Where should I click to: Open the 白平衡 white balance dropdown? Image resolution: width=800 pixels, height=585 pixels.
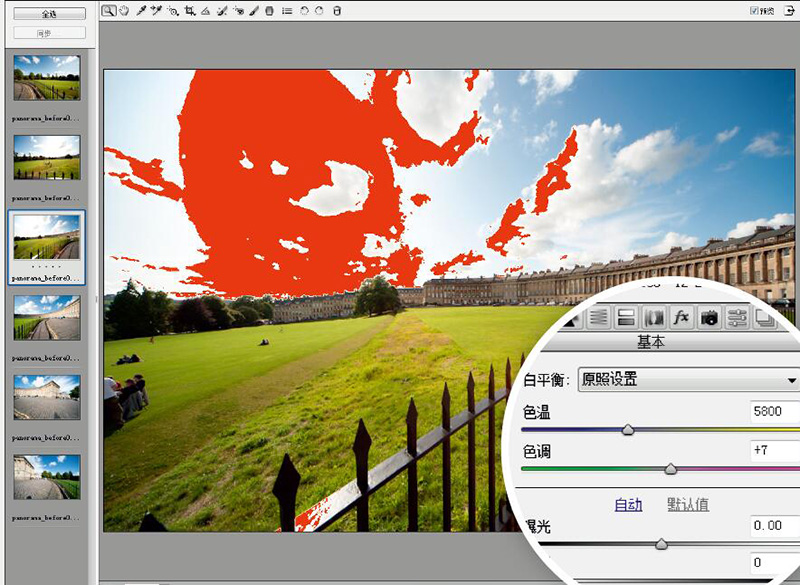(790, 378)
